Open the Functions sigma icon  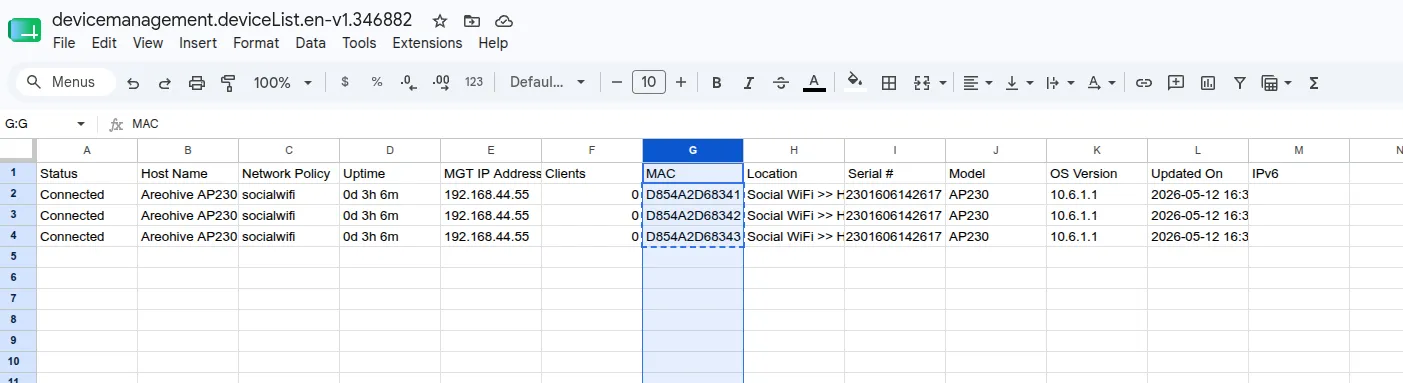pyautogui.click(x=1314, y=82)
